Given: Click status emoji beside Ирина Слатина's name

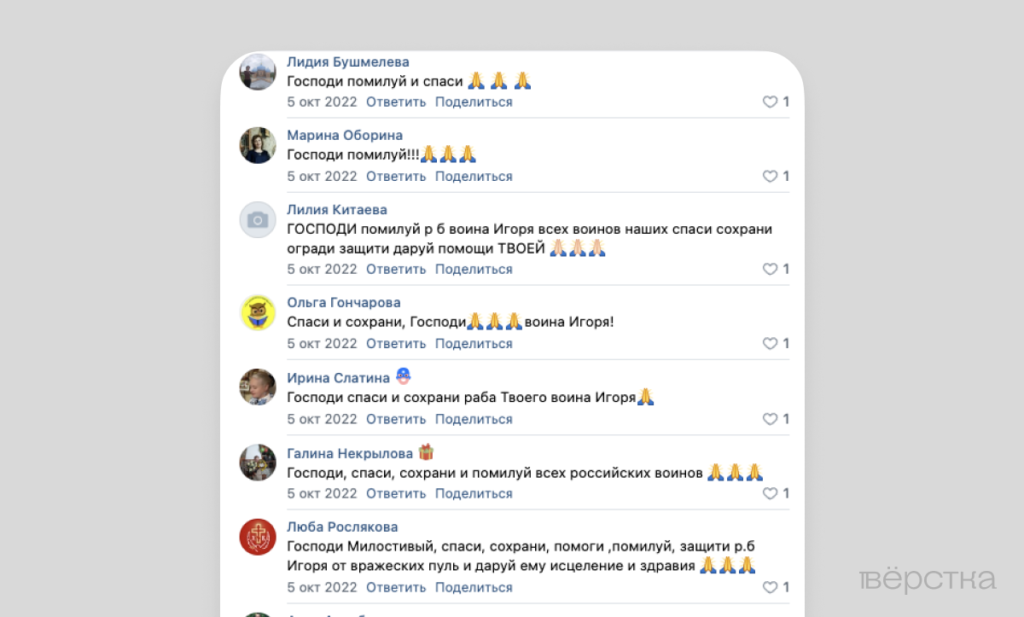Looking at the screenshot, I should point(404,376).
